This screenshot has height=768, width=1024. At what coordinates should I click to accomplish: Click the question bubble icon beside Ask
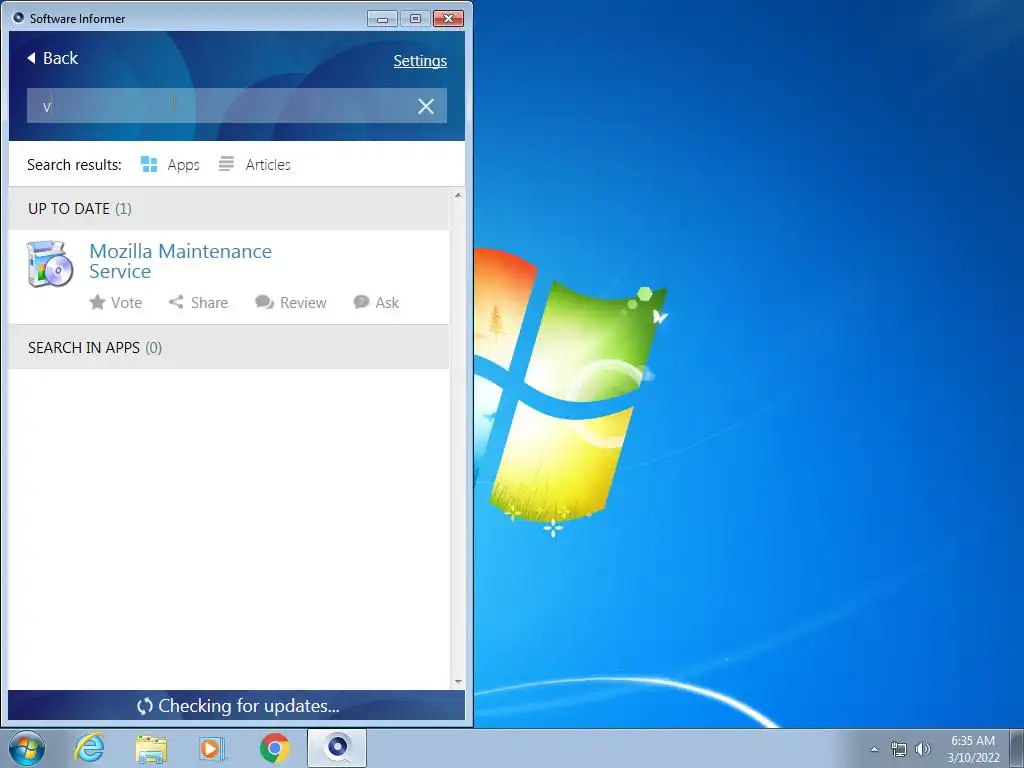(x=361, y=302)
